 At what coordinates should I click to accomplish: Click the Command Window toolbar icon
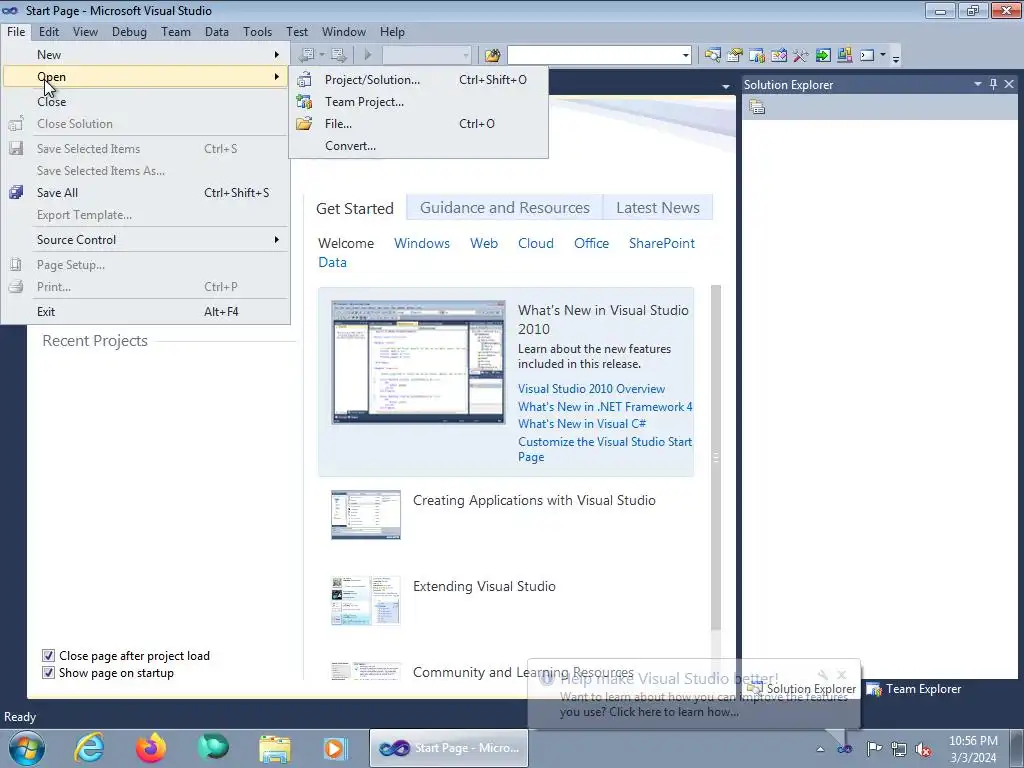coord(867,56)
